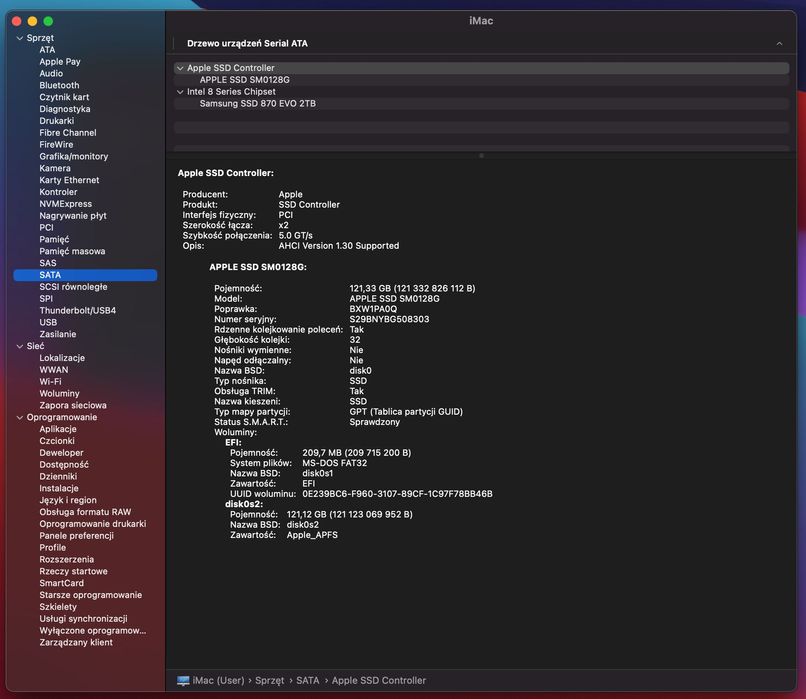
Task: Open Czytnik kart category
Action: [64, 97]
